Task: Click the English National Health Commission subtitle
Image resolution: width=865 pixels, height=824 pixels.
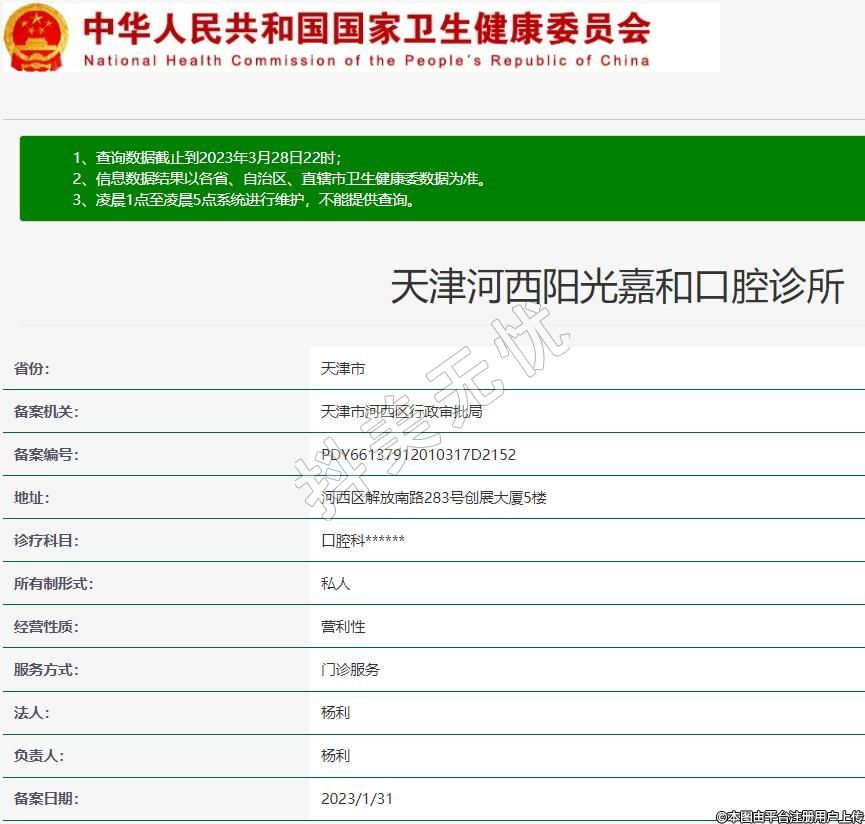Action: (366, 60)
